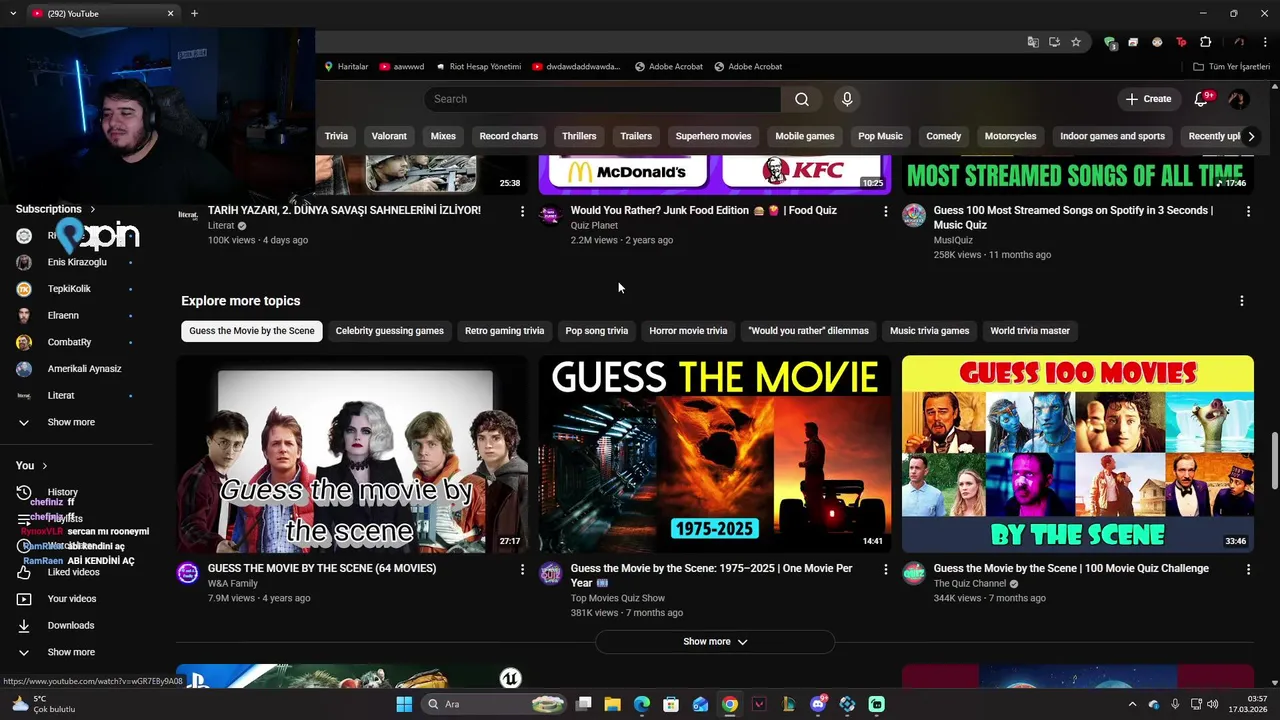Image resolution: width=1280 pixels, height=720 pixels.
Task: Select the Valorant category chip
Action: (389, 136)
